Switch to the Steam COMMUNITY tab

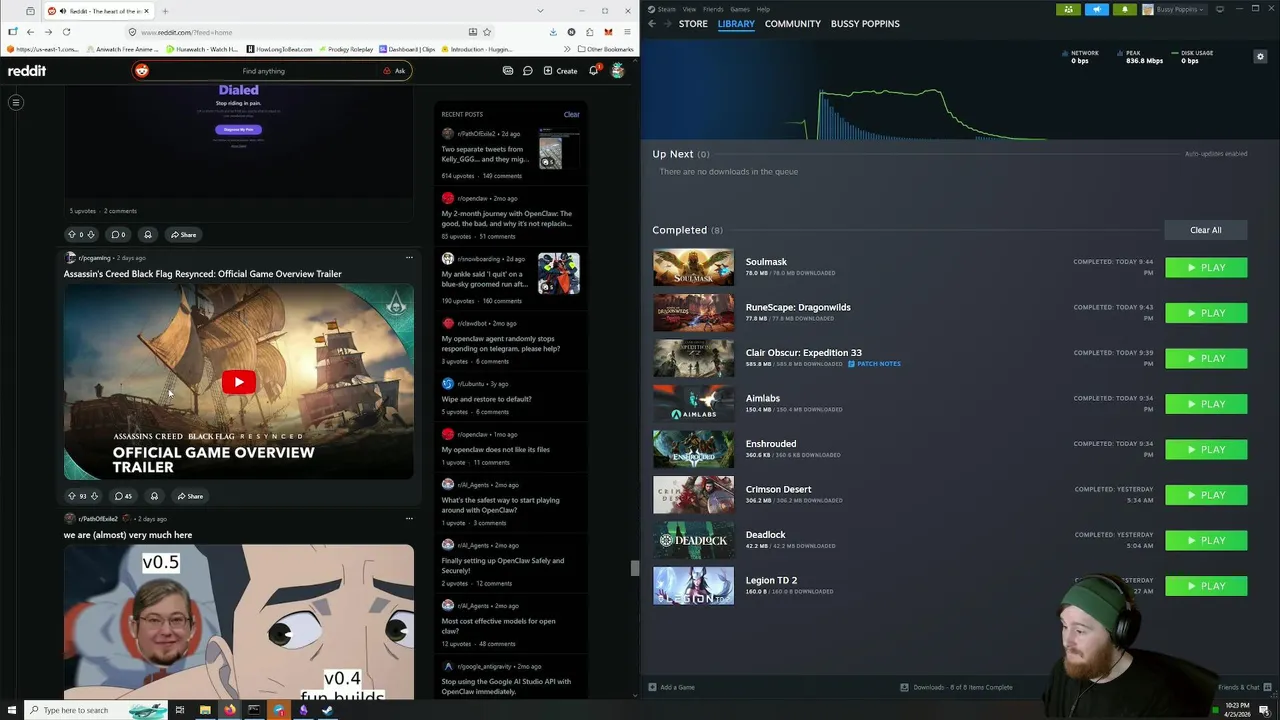tap(793, 24)
